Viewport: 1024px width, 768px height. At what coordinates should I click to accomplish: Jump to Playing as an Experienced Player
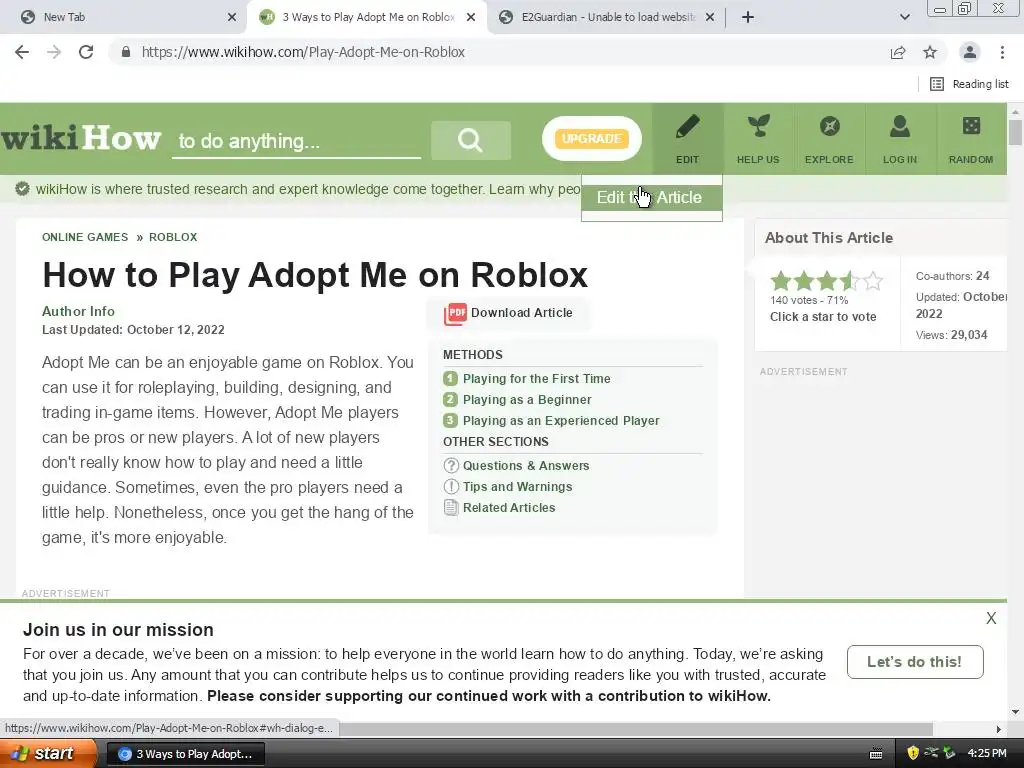[561, 421]
